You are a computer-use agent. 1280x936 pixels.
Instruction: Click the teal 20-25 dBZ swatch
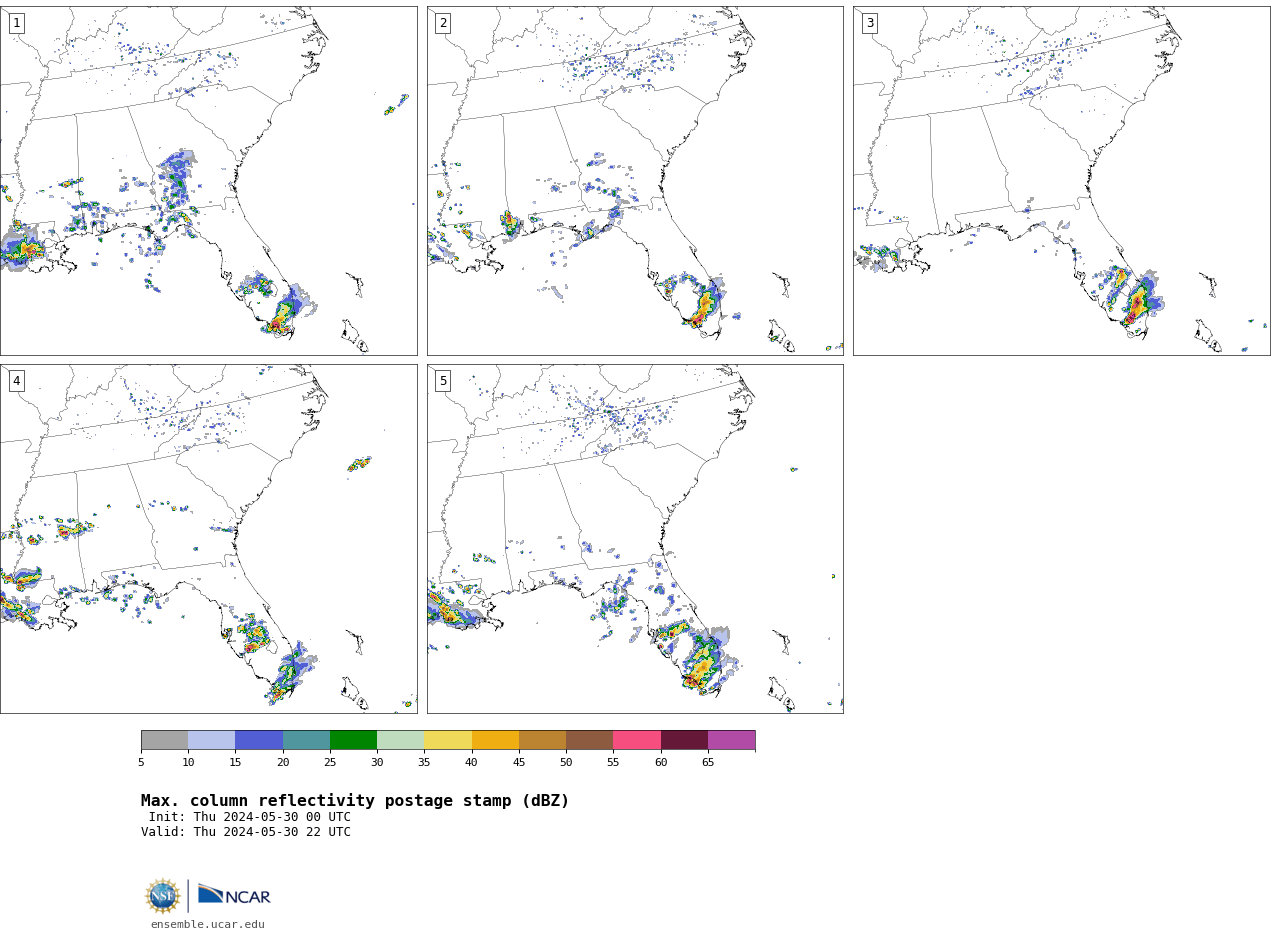(x=306, y=740)
